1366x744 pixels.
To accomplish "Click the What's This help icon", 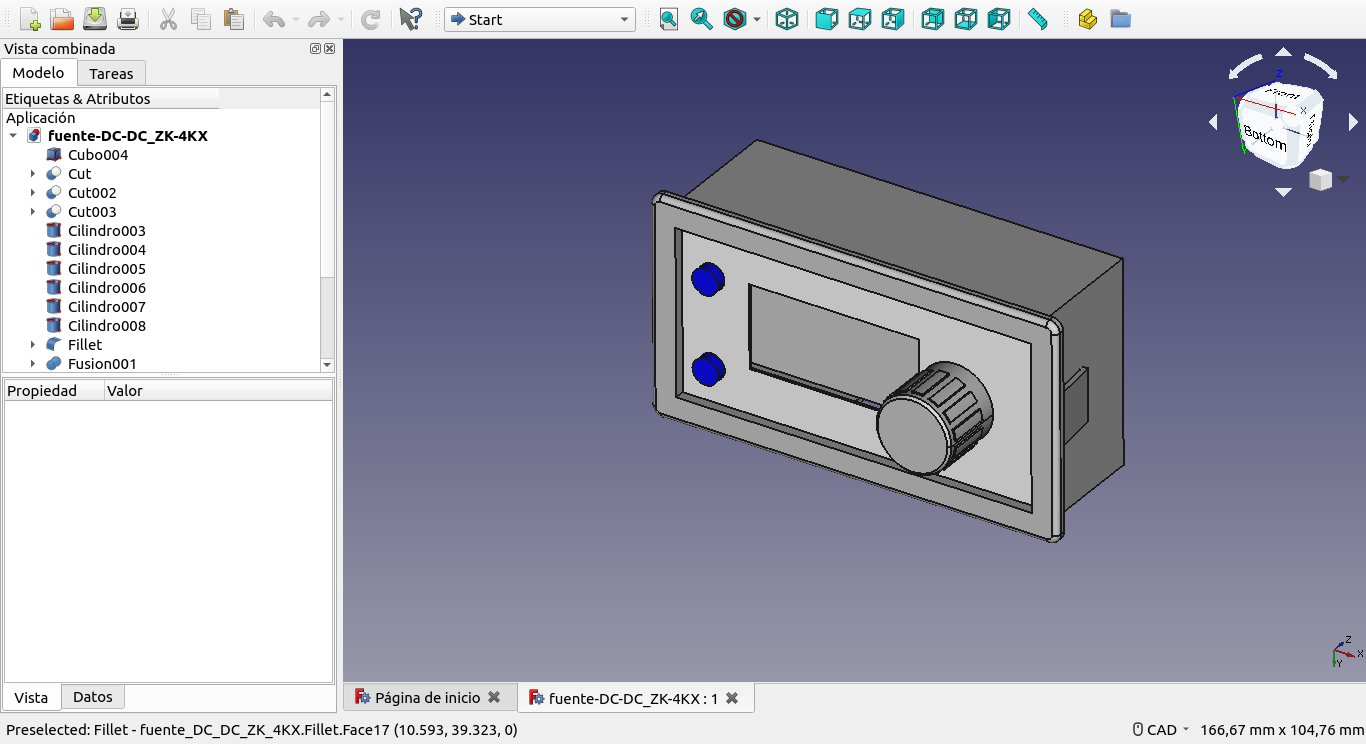I will click(x=410, y=19).
